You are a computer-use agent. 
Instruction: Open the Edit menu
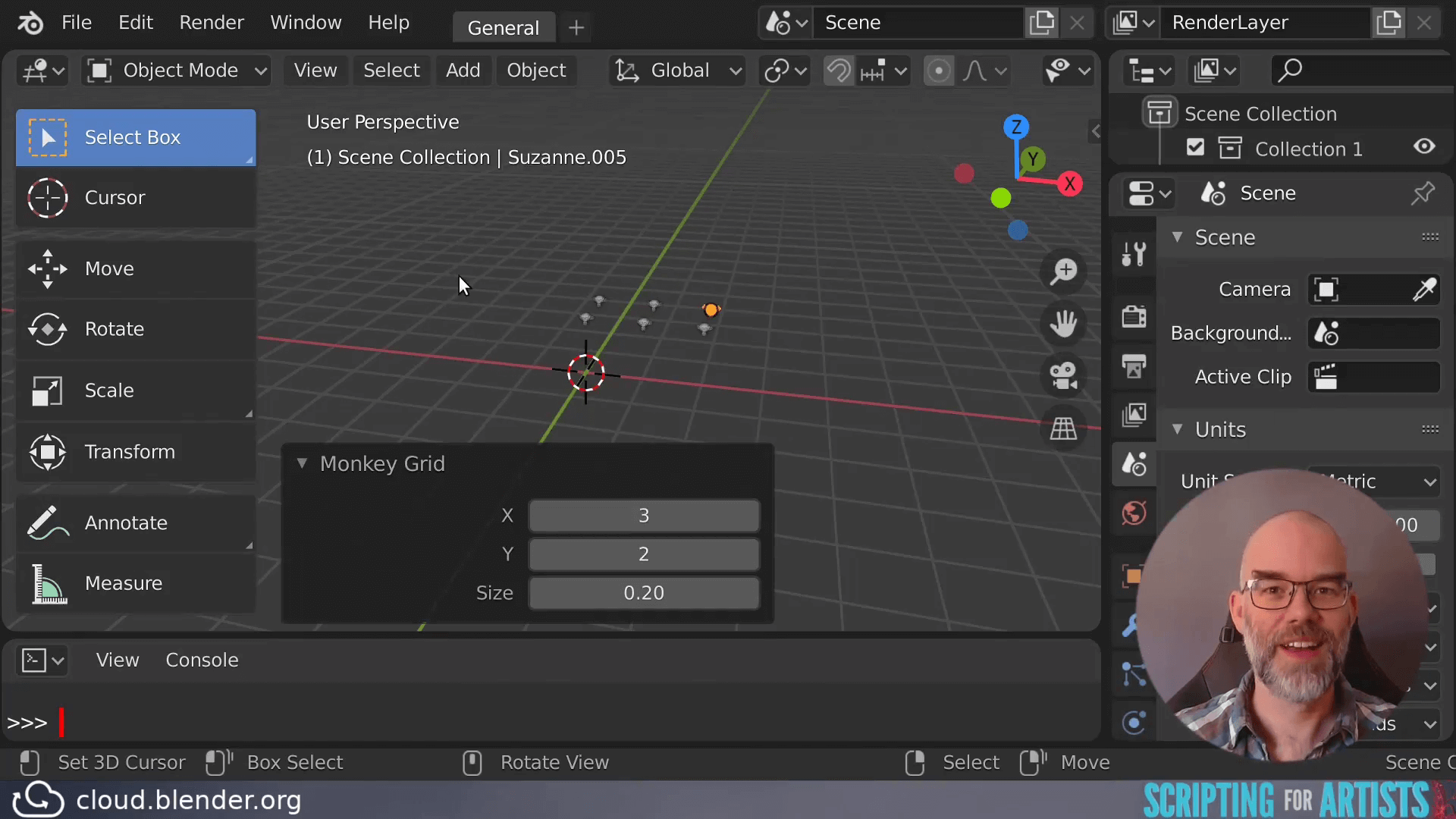pyautogui.click(x=136, y=23)
